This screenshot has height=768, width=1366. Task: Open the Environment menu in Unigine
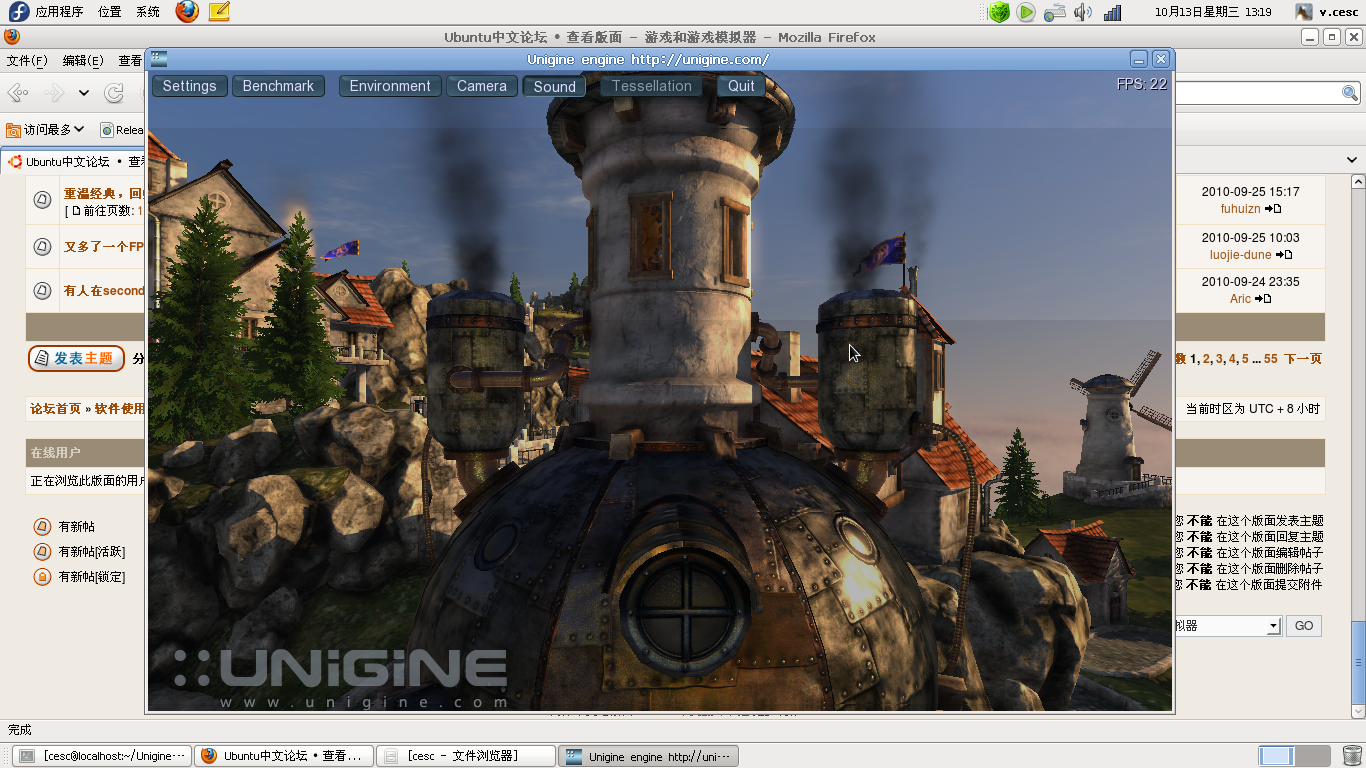point(390,86)
